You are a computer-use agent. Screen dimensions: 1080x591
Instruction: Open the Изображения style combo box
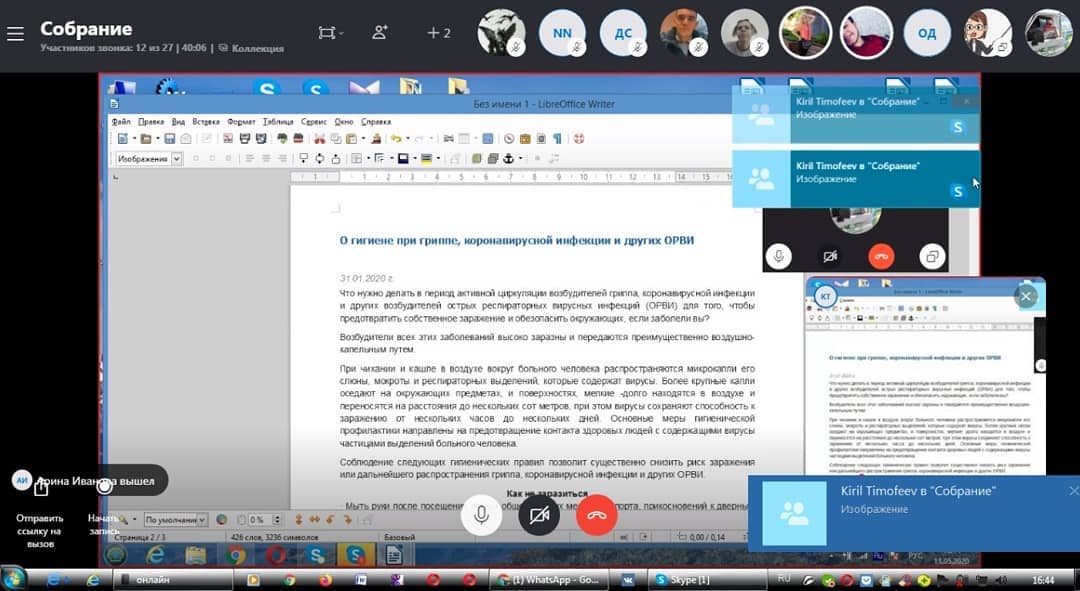(149, 158)
